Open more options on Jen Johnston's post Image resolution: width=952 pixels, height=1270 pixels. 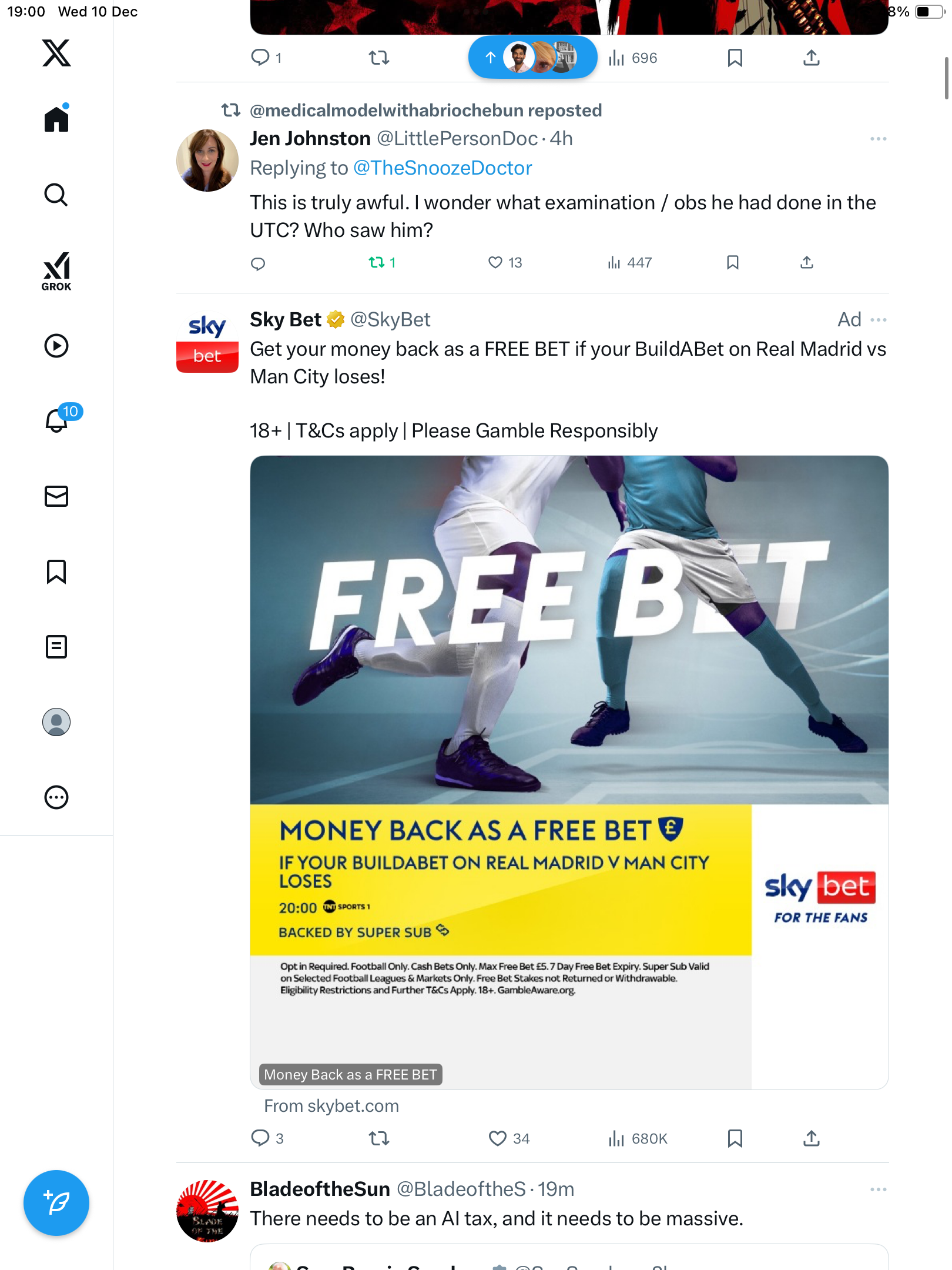[879, 139]
